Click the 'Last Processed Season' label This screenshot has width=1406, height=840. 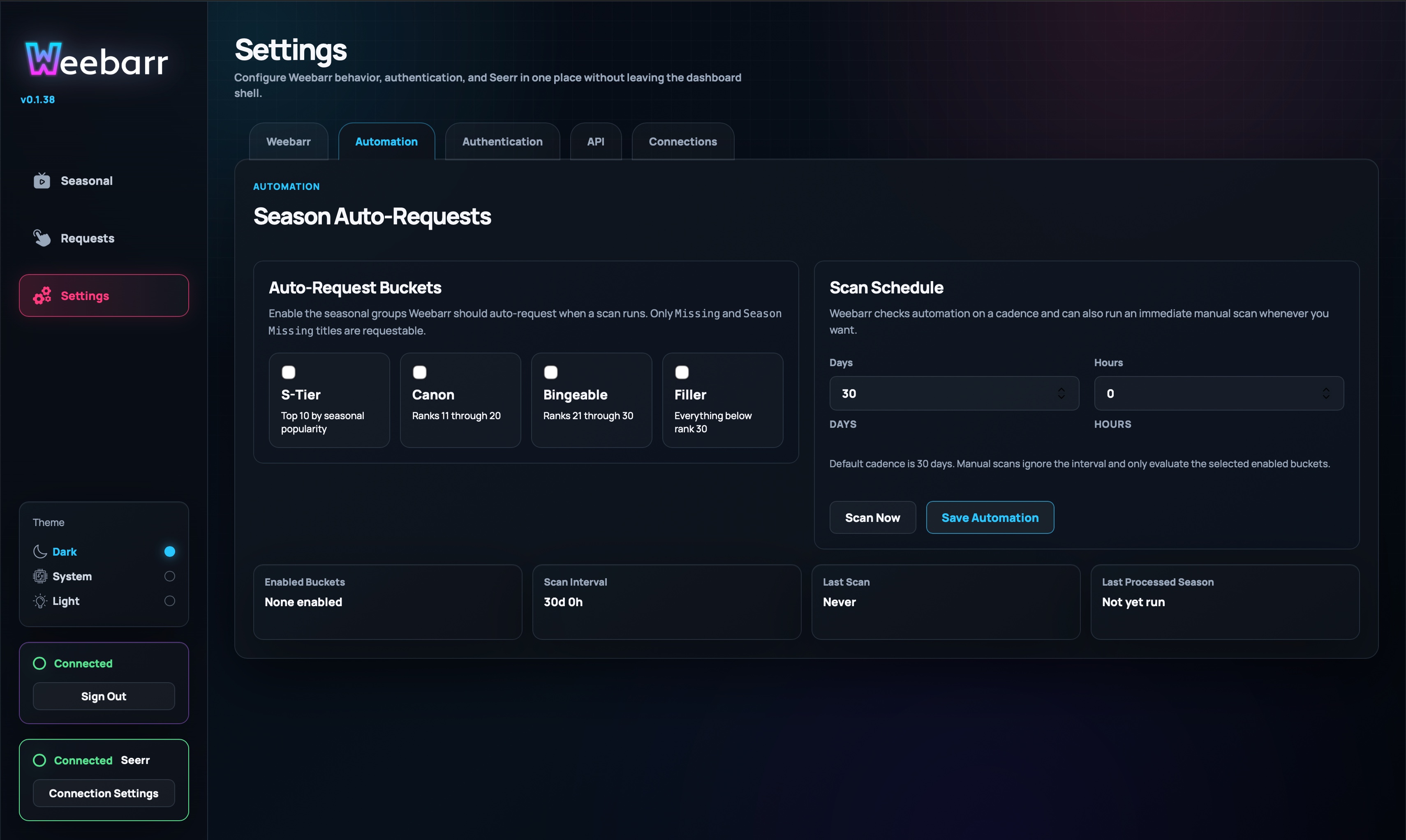click(x=1158, y=582)
